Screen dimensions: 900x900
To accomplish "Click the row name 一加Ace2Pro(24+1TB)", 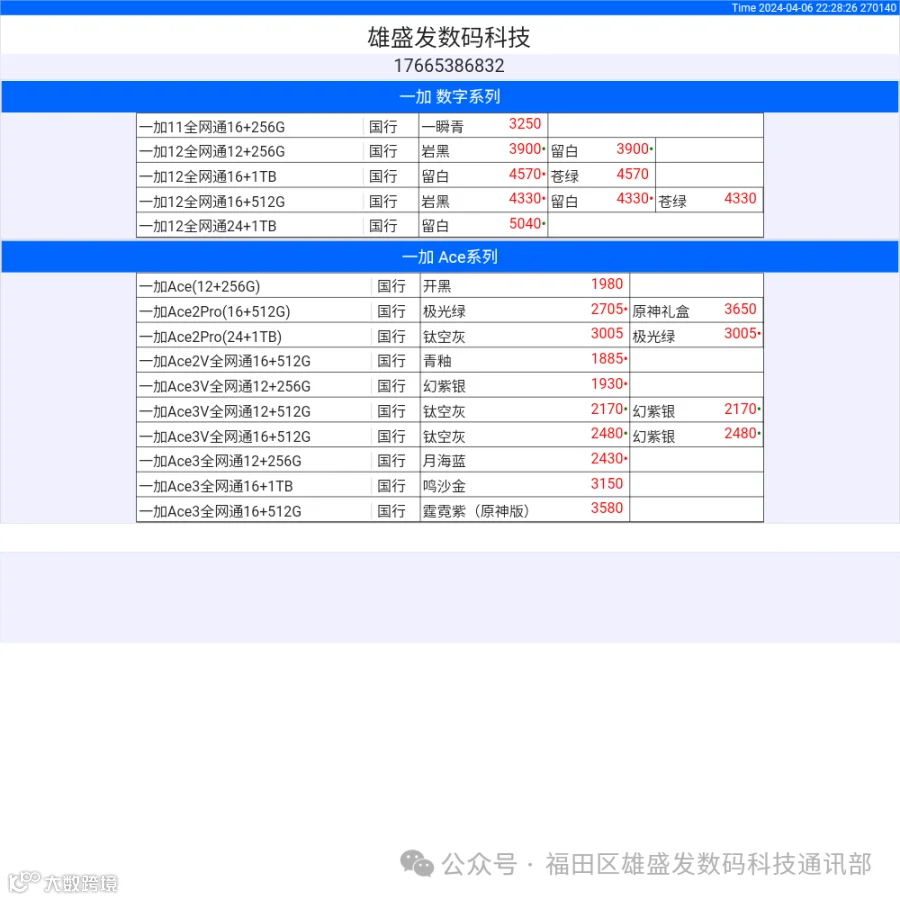I will pyautogui.click(x=210, y=337).
